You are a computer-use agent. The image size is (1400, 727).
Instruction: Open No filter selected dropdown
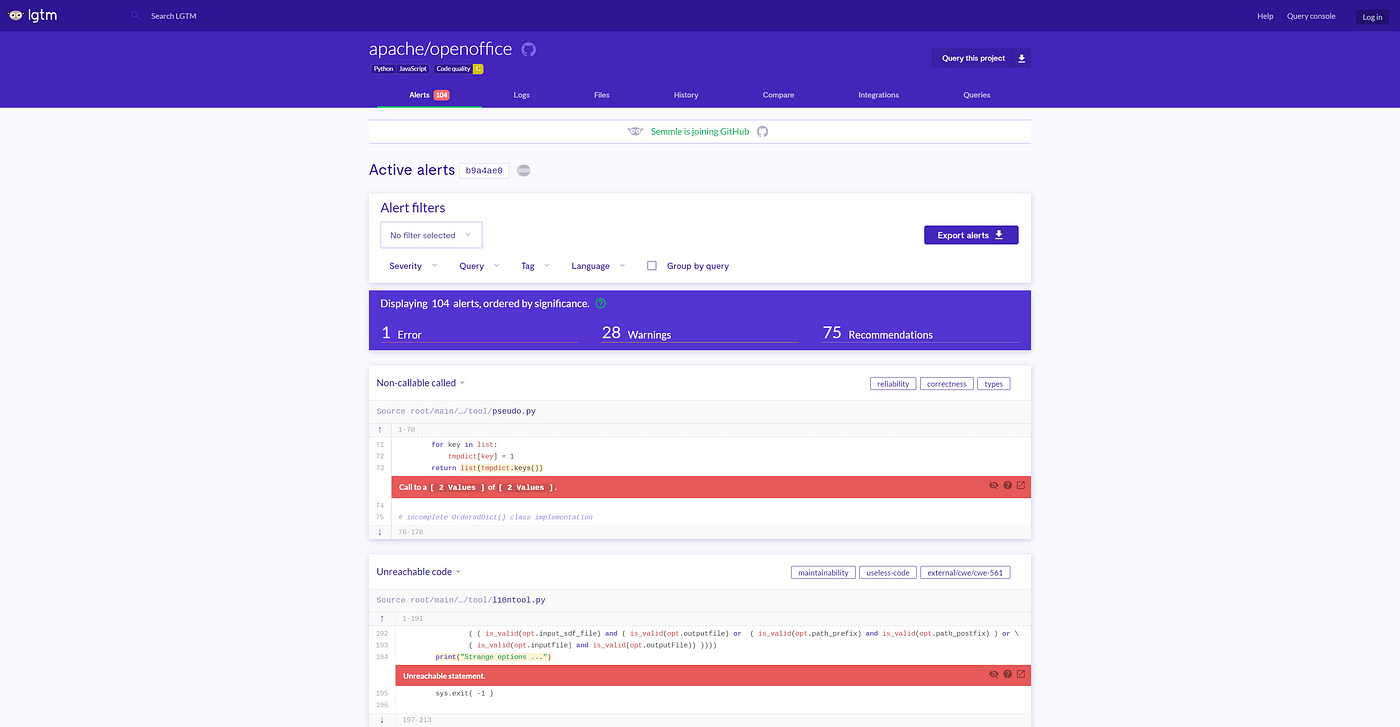pos(431,235)
